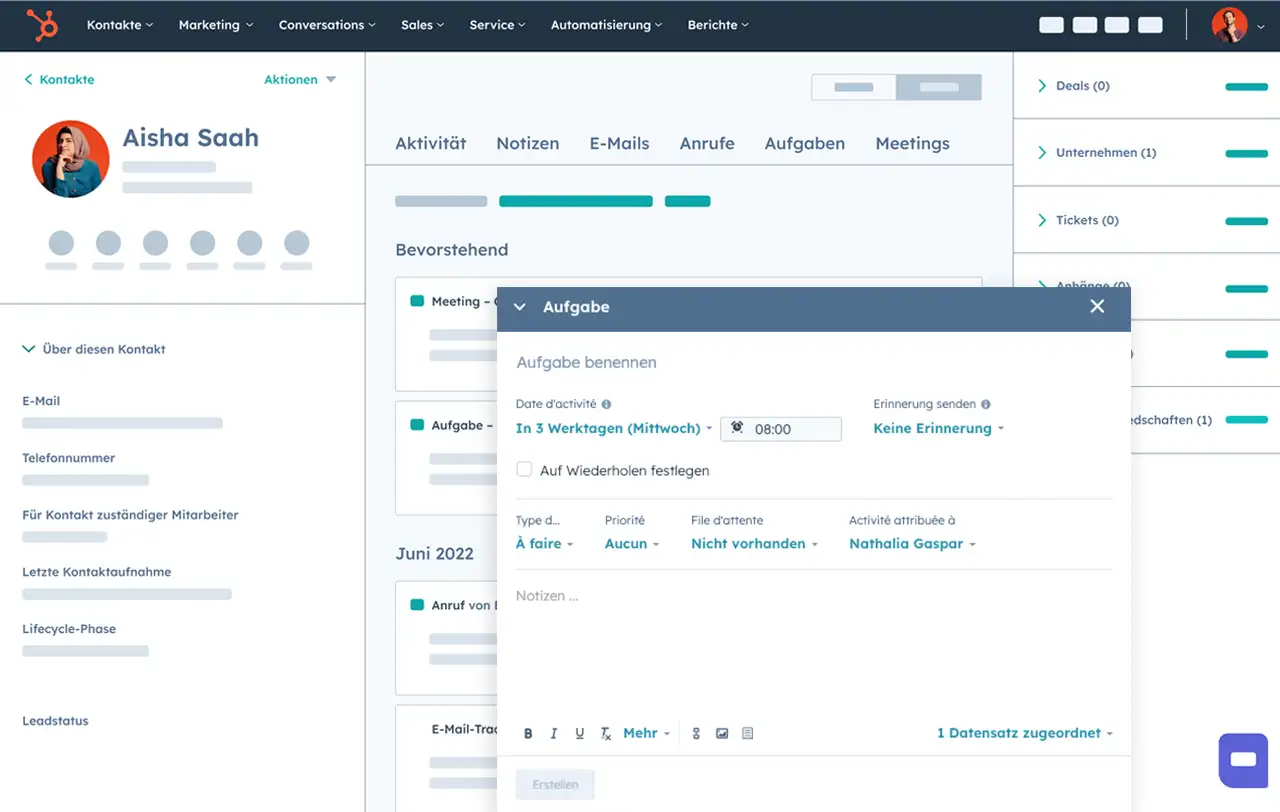Screen dimensions: 1280x812
Task: Open the 'Nathalia Gaspar' assignee dropdown
Action: click(911, 544)
